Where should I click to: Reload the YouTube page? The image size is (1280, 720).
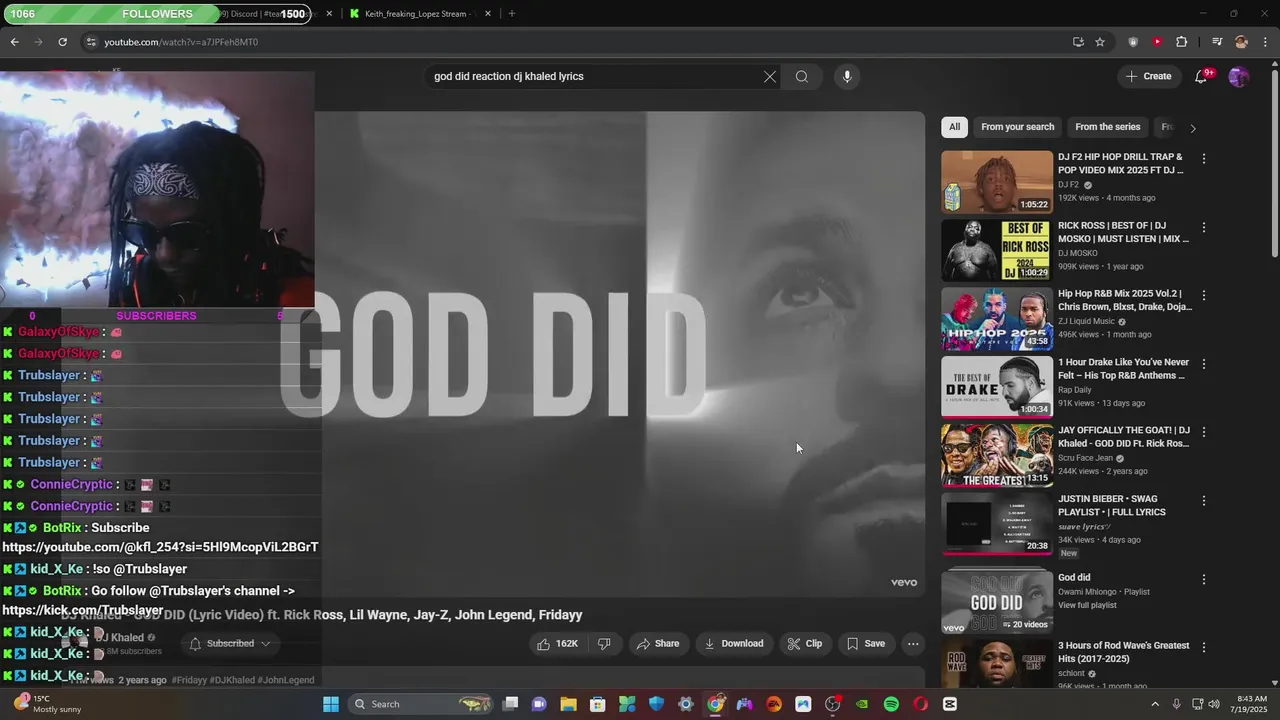[x=62, y=42]
